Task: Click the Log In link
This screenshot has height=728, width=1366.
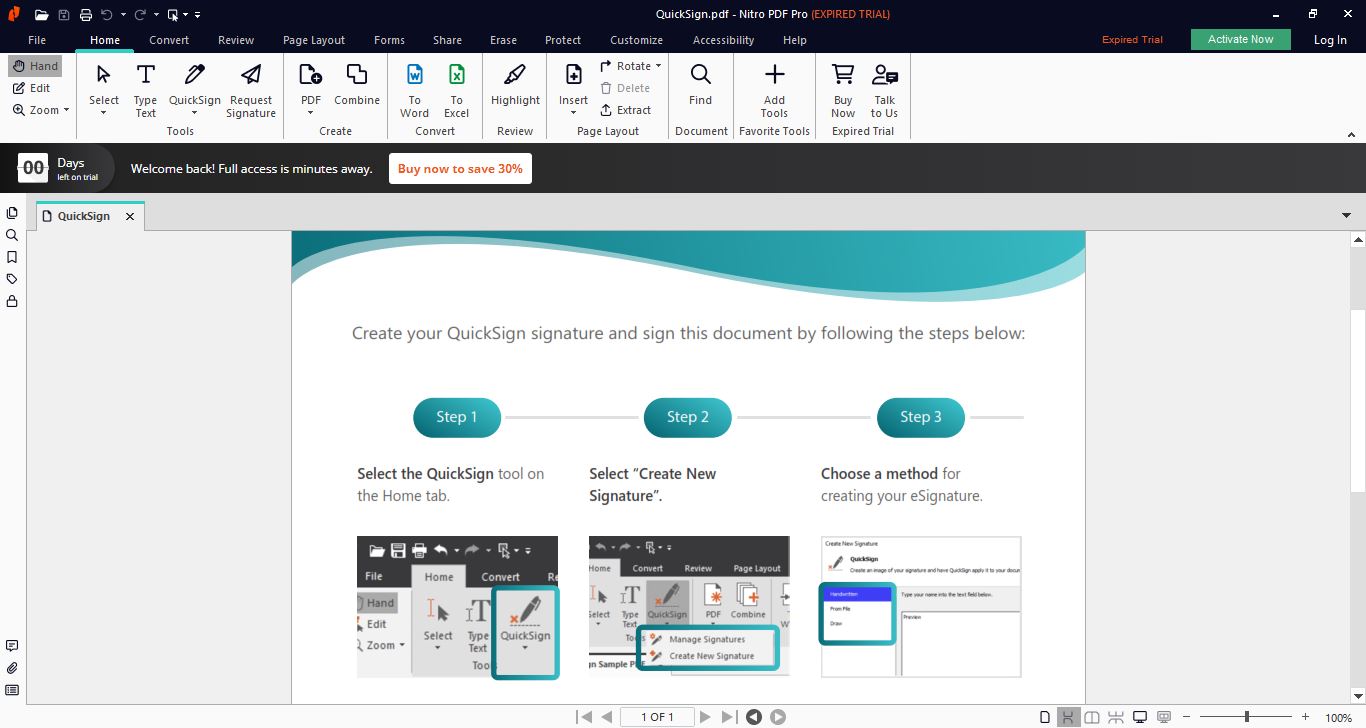Action: pyautogui.click(x=1330, y=40)
